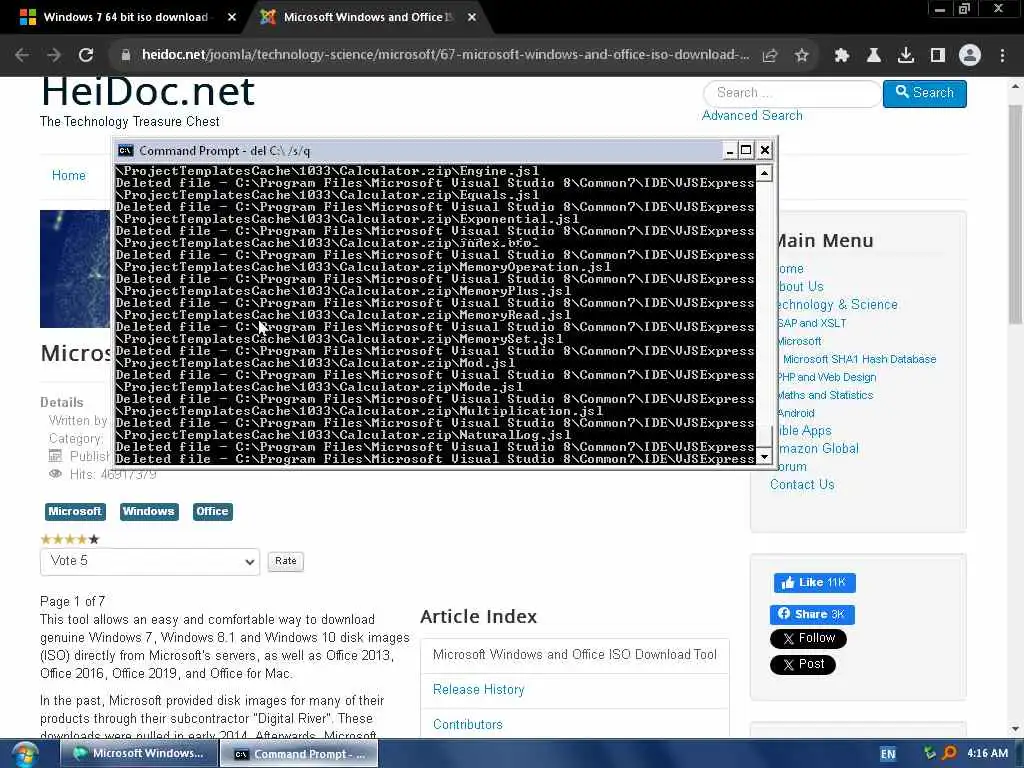Click the Office tag
Viewport: 1024px width, 768px height.
coord(212,511)
